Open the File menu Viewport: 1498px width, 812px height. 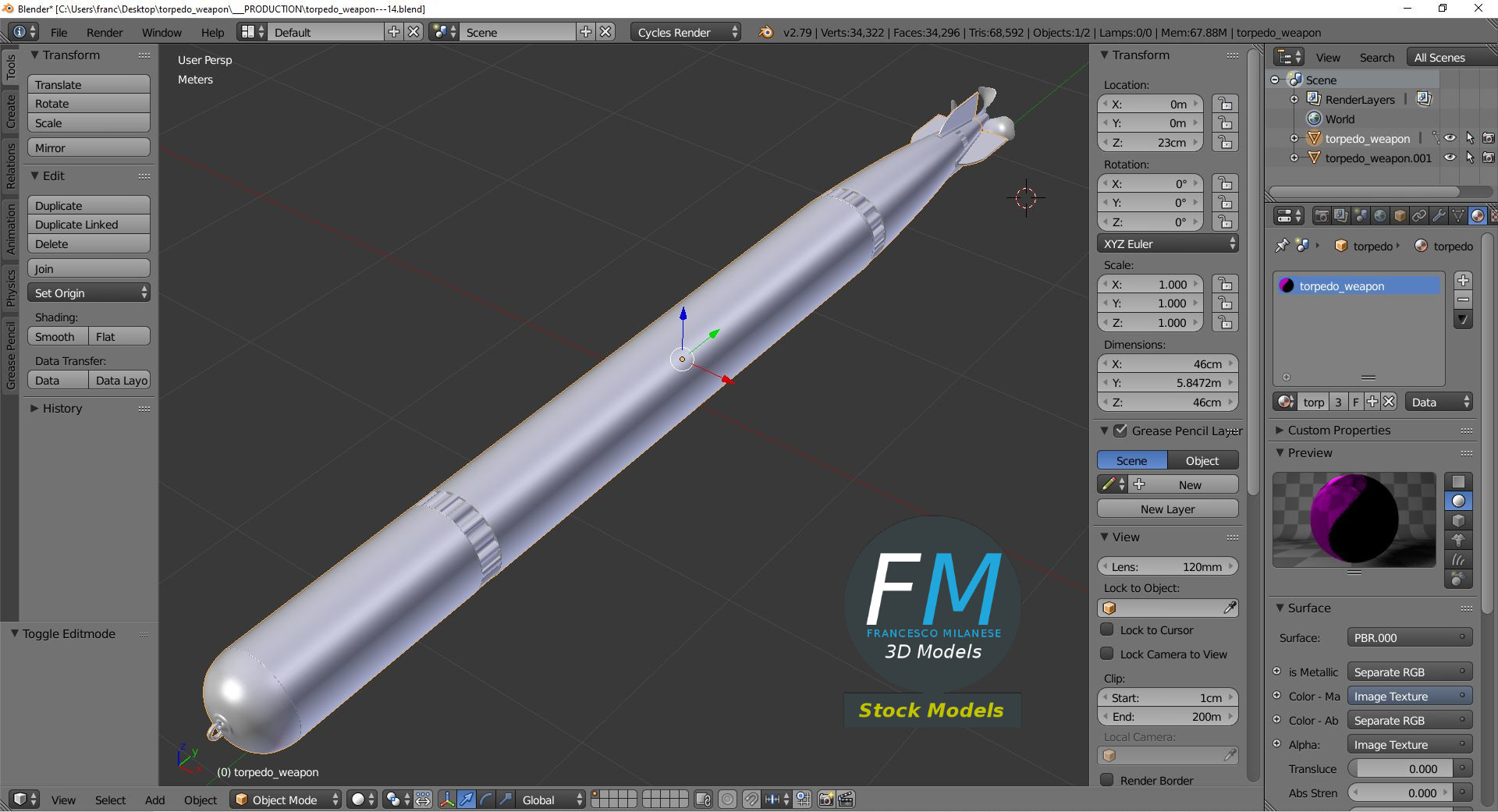click(x=59, y=32)
